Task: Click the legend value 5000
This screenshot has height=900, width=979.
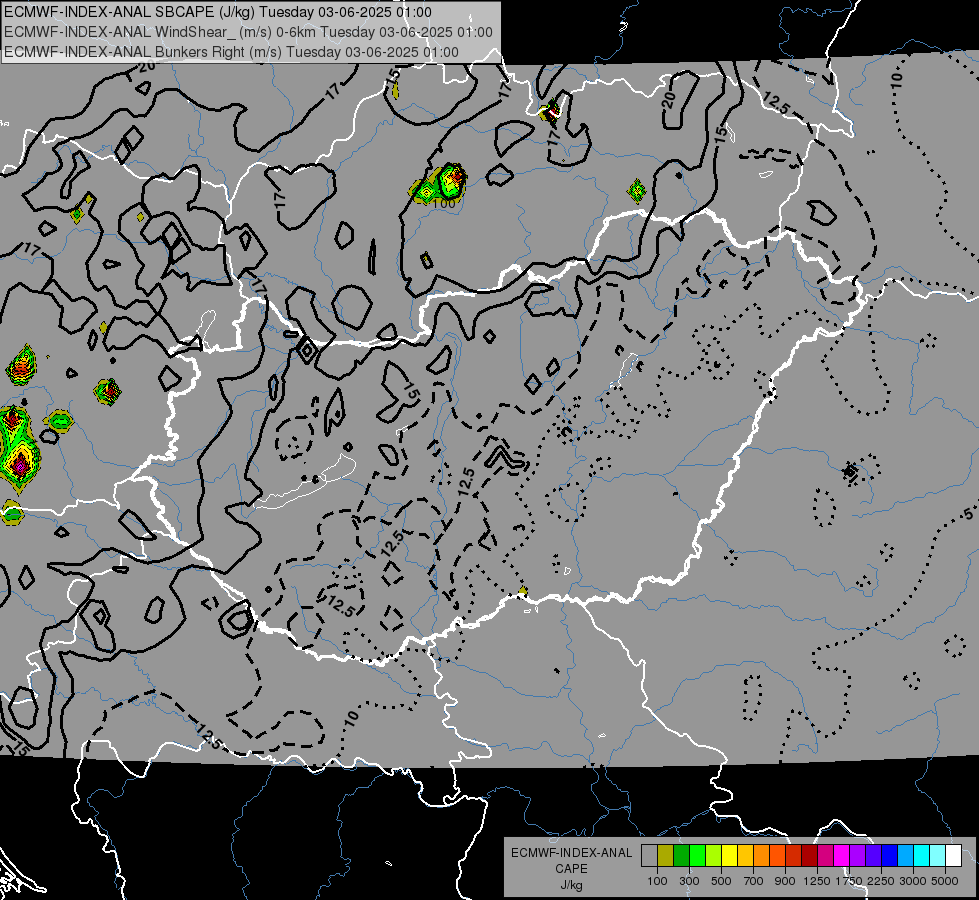Action: coord(944,881)
